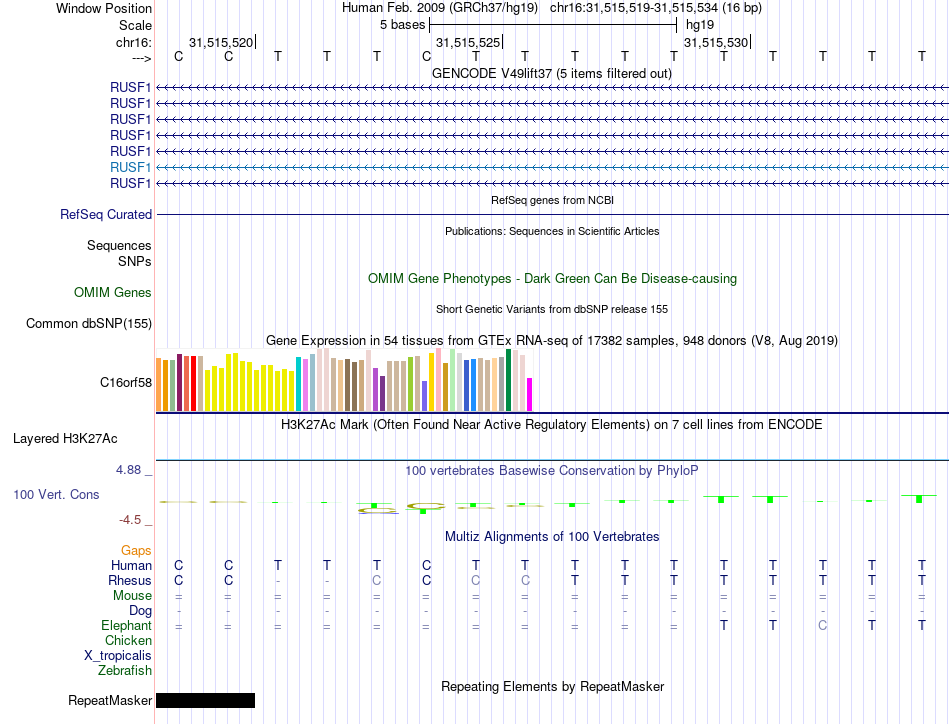
Task: Click 'Publications: Sequences in Scientific Articles' title
Action: point(552,231)
